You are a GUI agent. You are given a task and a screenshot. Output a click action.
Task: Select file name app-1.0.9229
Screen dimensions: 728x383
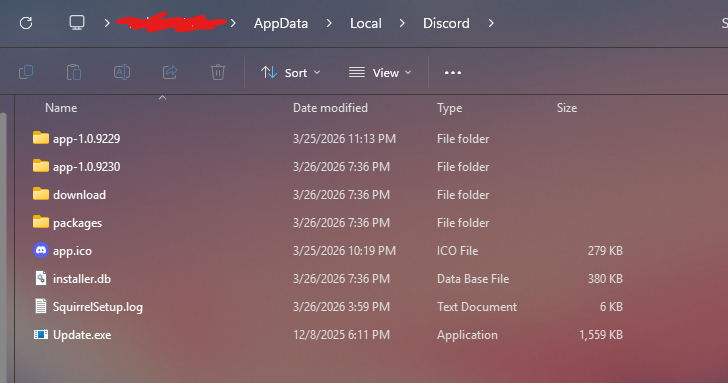point(86,139)
